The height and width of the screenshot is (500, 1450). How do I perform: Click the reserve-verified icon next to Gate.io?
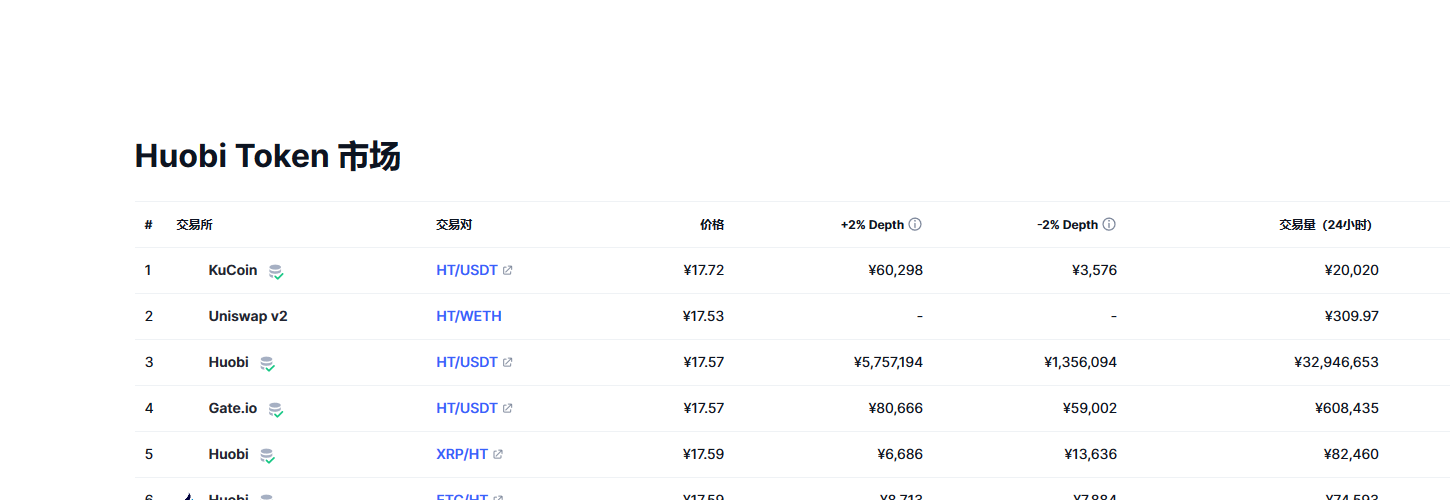275,409
